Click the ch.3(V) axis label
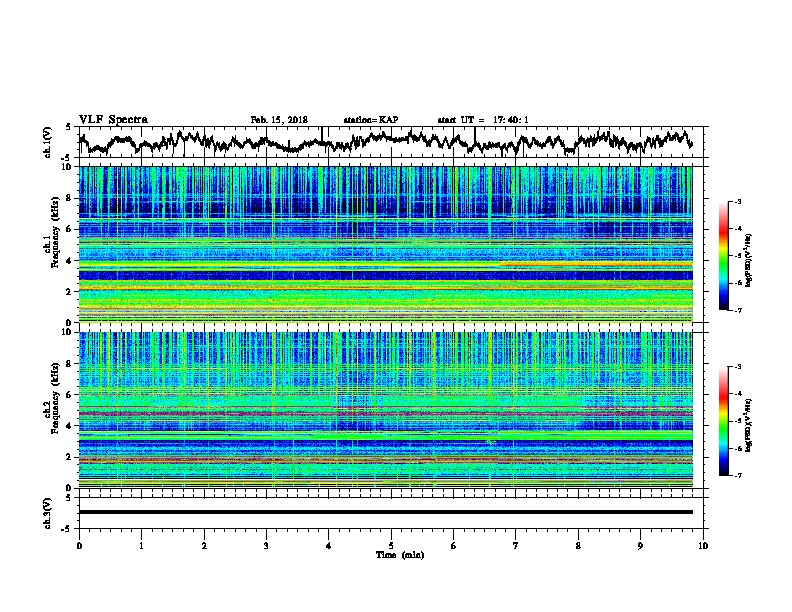The height and width of the screenshot is (612, 792). pyautogui.click(x=47, y=513)
